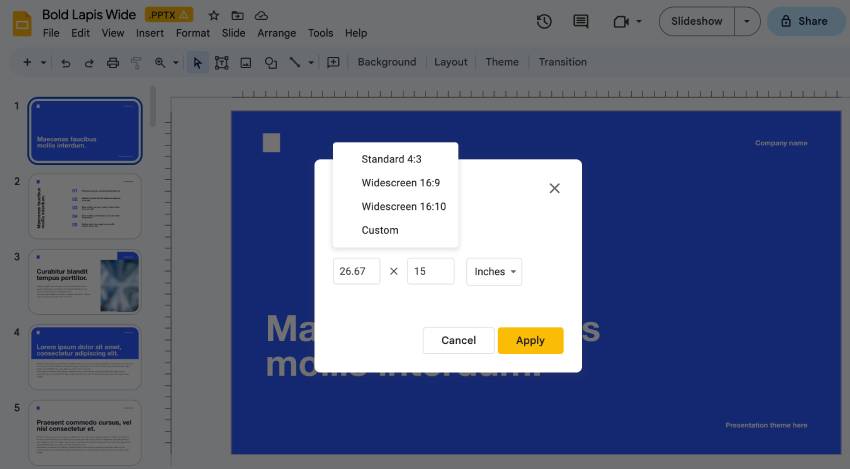Choose Widescreen 16:9 page size
The width and height of the screenshot is (850, 469).
pos(395,183)
